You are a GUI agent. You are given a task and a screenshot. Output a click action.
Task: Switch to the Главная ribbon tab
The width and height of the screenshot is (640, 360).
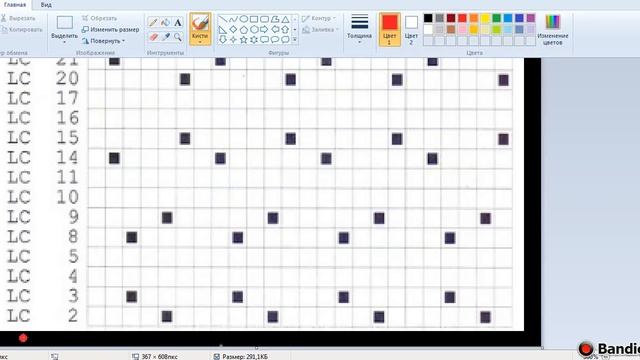click(15, 5)
